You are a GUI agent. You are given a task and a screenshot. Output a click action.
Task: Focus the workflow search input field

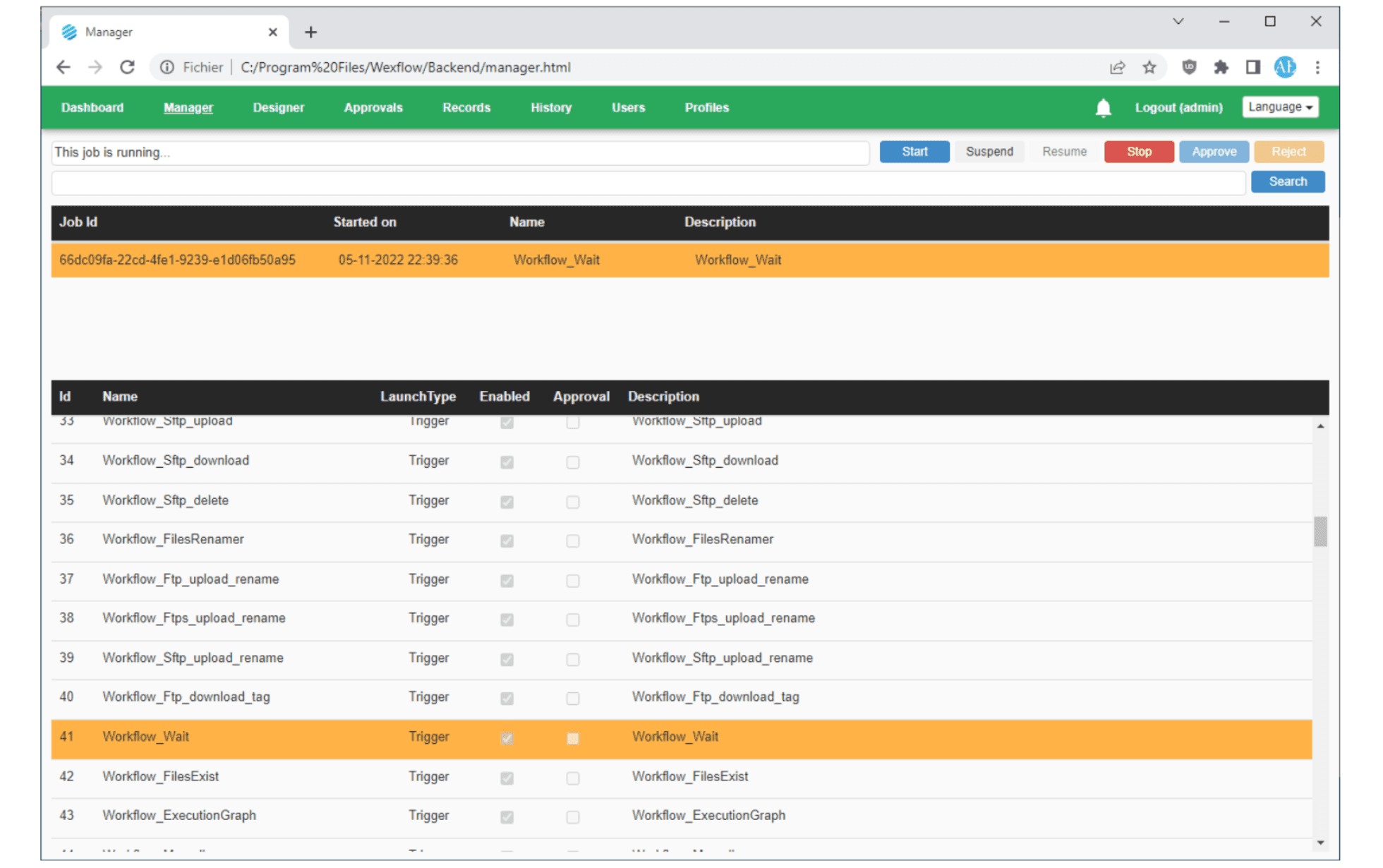pos(648,183)
